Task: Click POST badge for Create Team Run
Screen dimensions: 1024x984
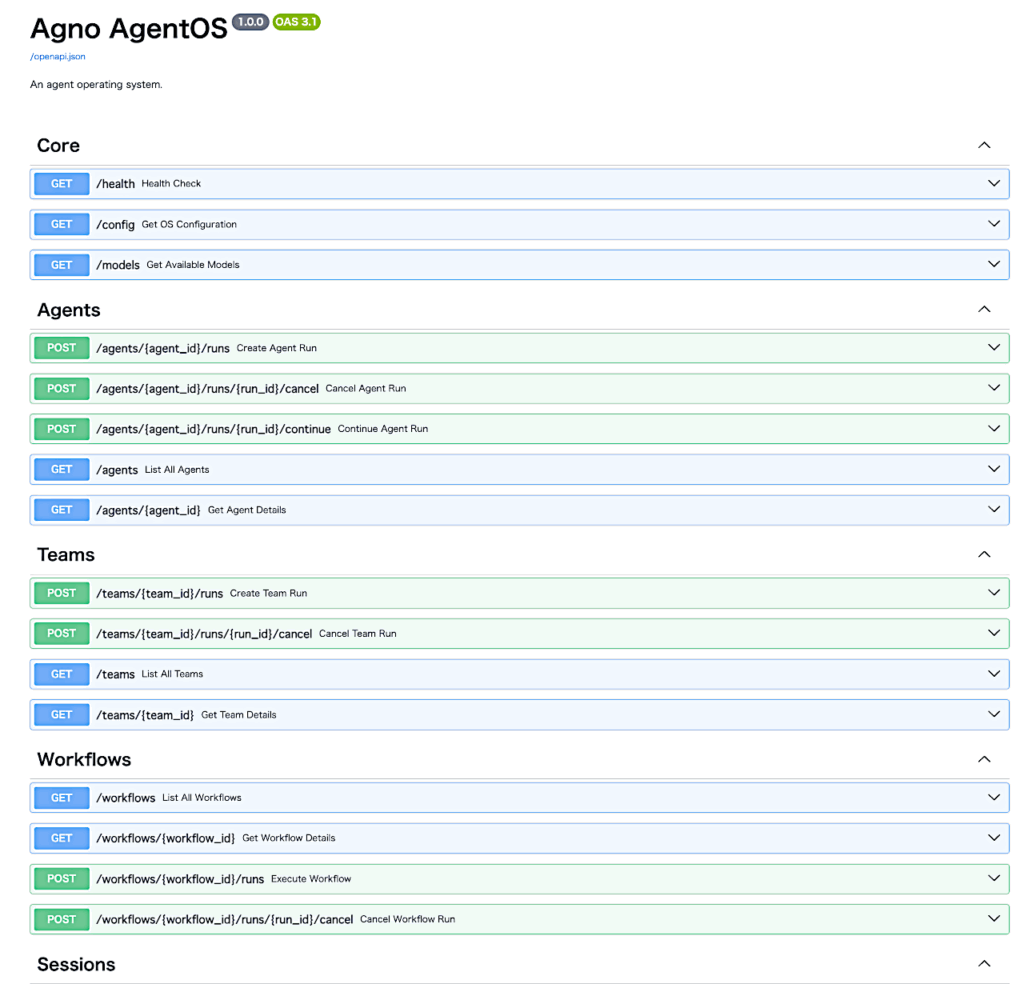Action: (61, 593)
